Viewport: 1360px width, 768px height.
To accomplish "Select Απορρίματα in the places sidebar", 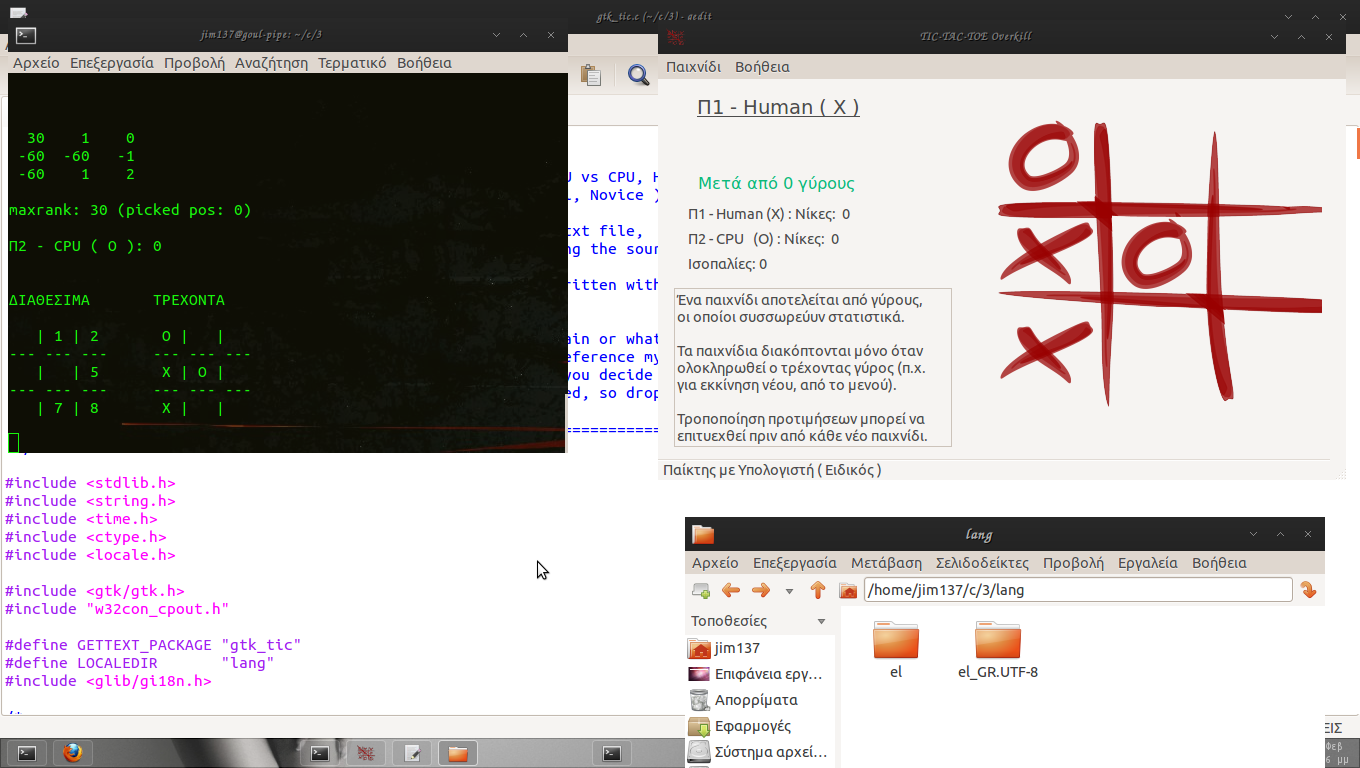I will click(755, 700).
